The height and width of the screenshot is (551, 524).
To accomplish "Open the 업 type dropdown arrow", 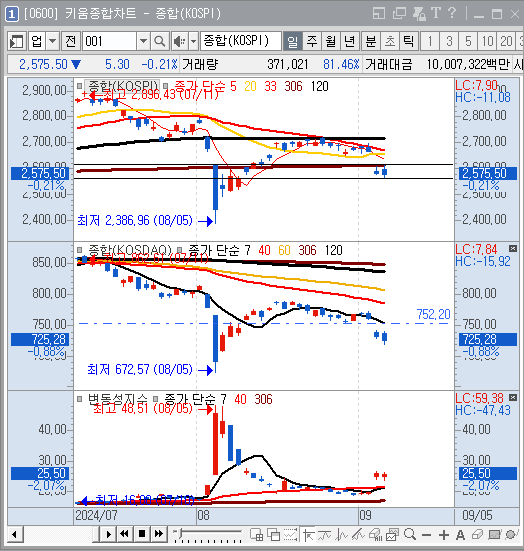I will coord(52,41).
